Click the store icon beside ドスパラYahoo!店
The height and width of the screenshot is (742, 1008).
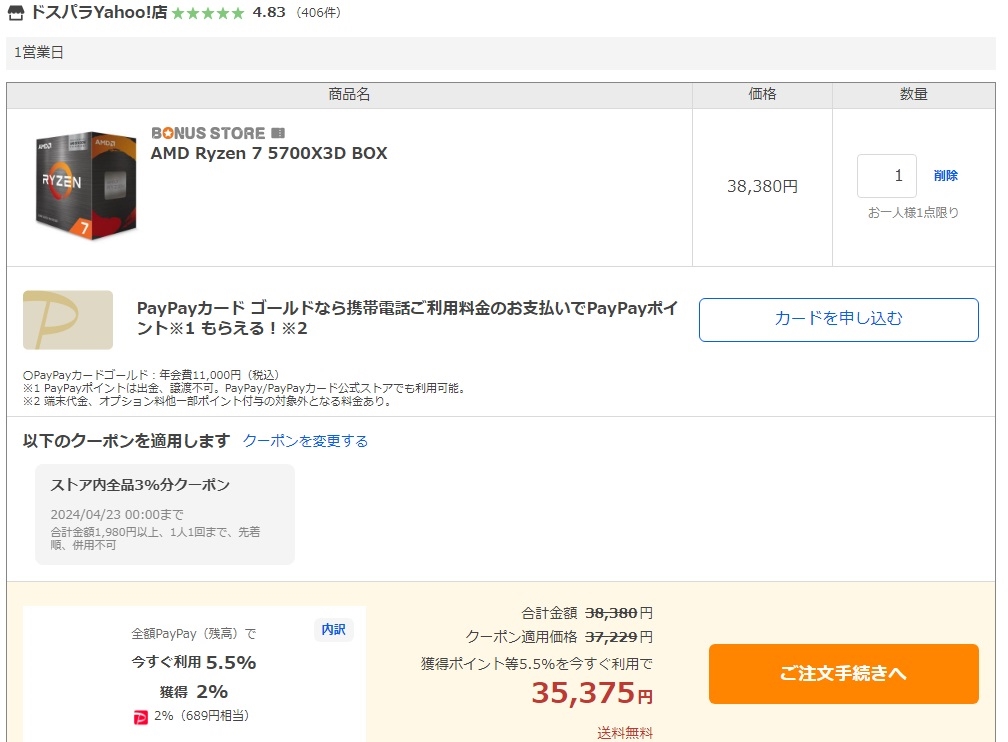16,14
